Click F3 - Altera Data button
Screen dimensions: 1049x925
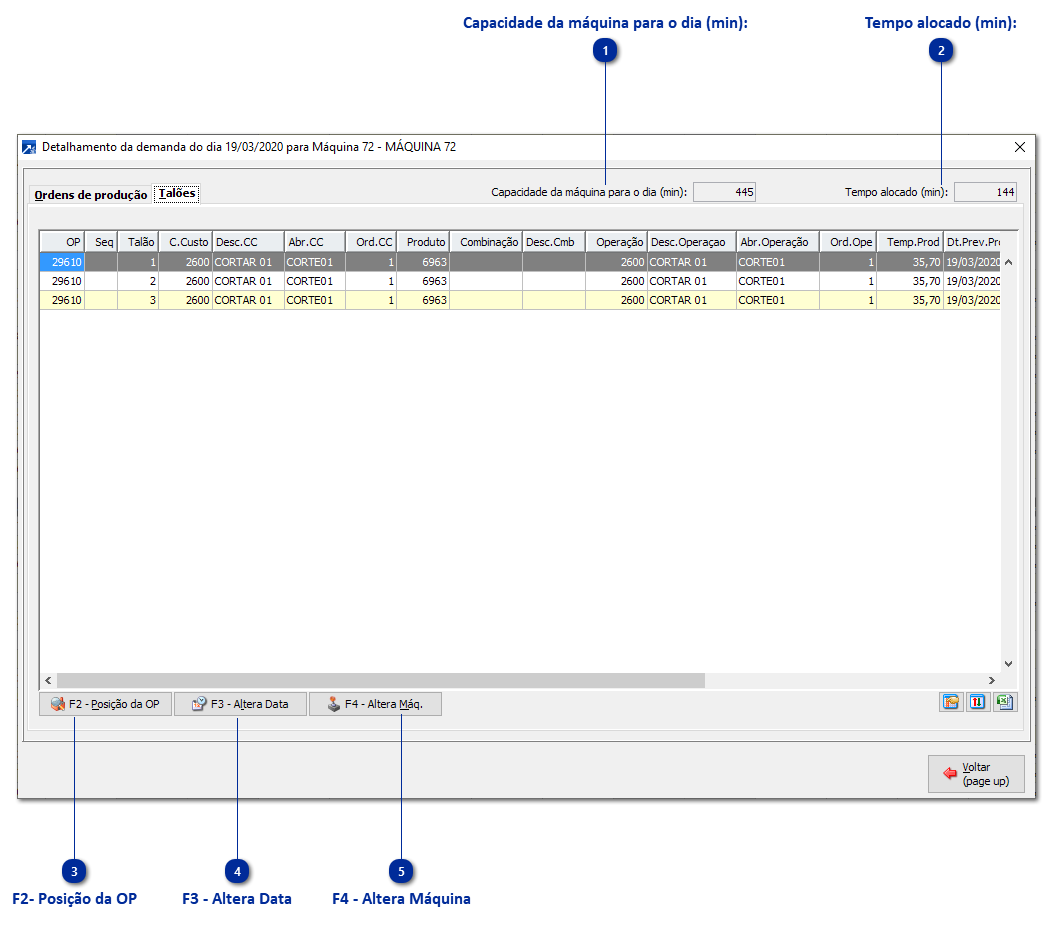click(240, 704)
